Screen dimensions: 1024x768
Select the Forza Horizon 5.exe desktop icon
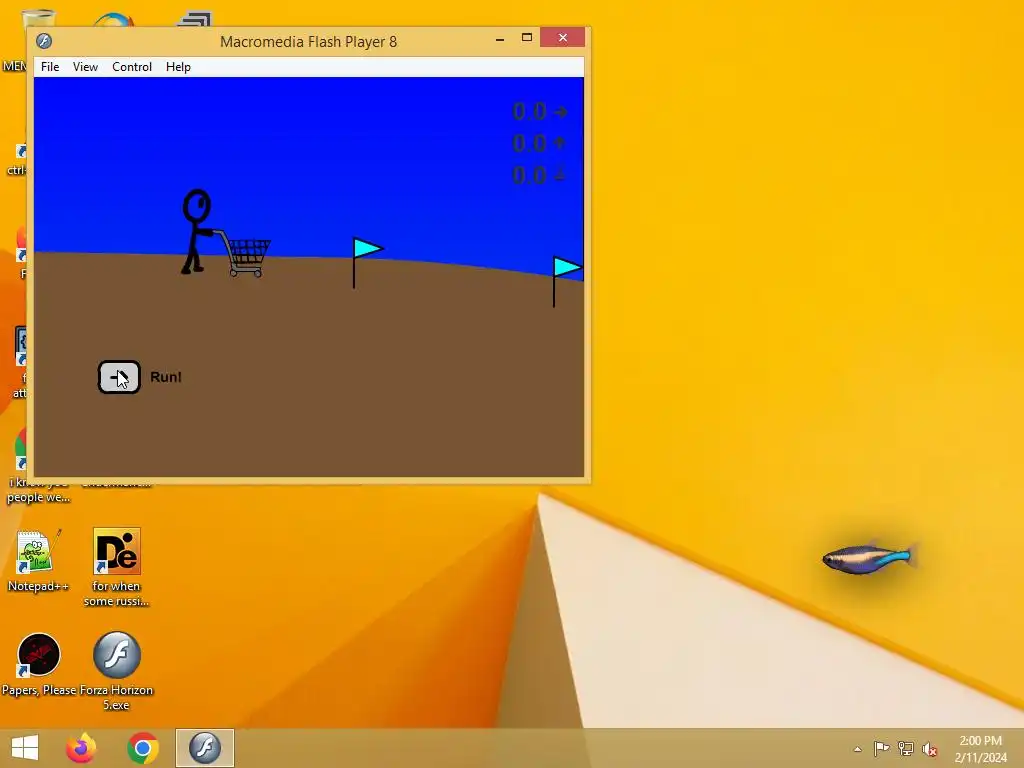click(116, 671)
